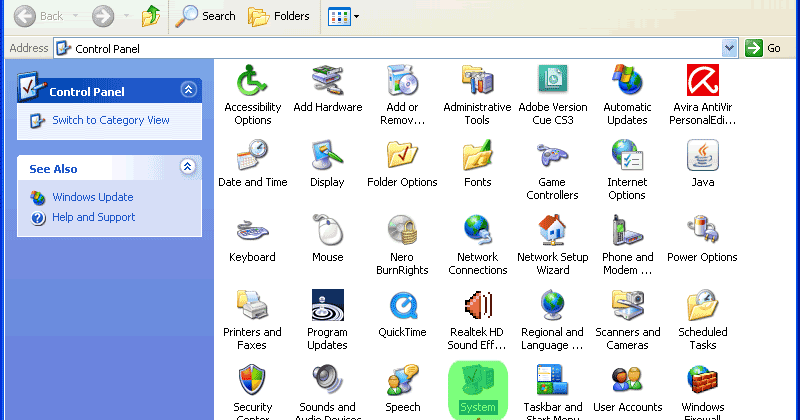800x420 pixels.
Task: Open the Help and Support link
Action: pyautogui.click(x=93, y=217)
